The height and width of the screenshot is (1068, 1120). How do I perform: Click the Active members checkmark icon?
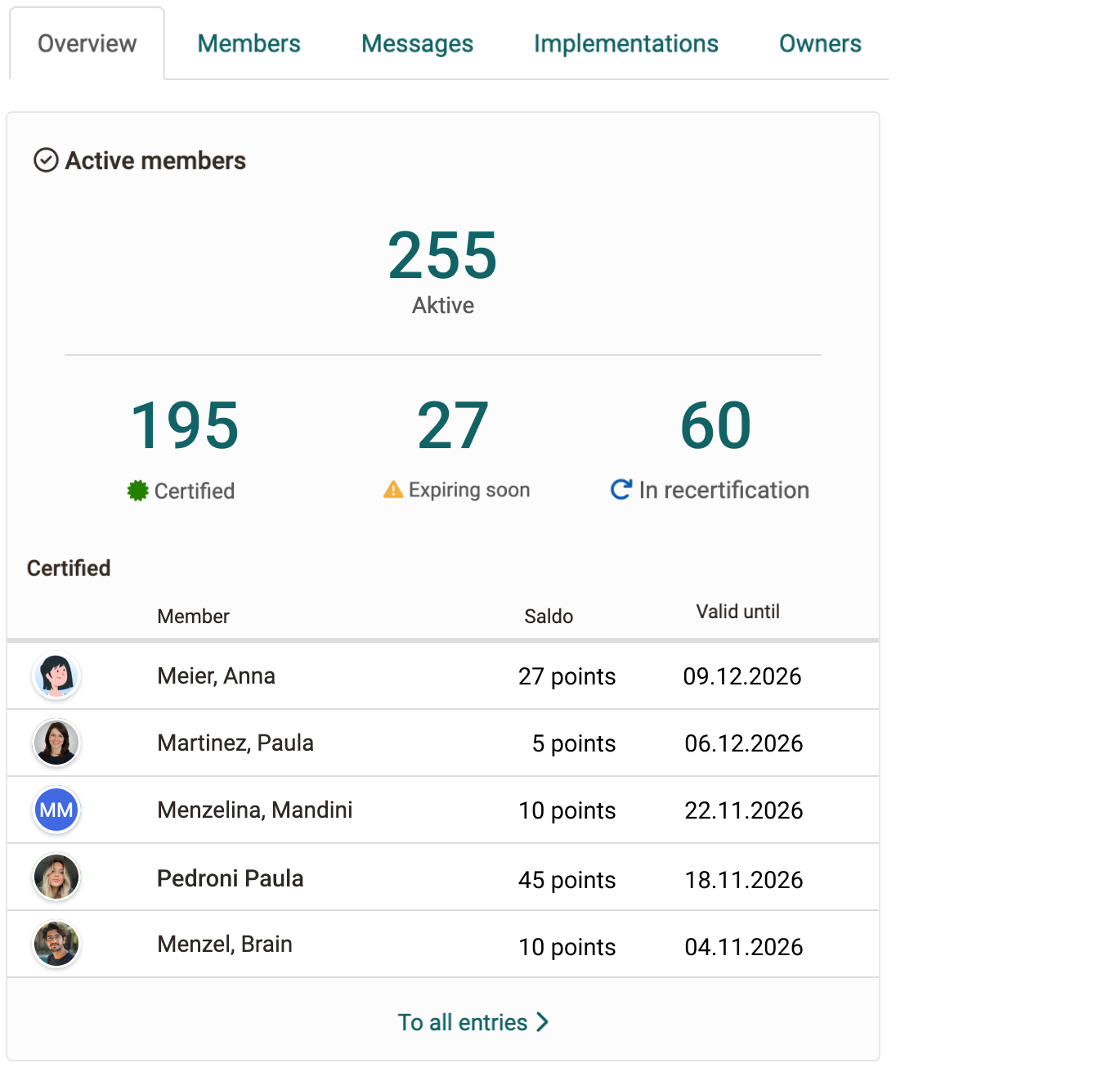pyautogui.click(x=47, y=160)
